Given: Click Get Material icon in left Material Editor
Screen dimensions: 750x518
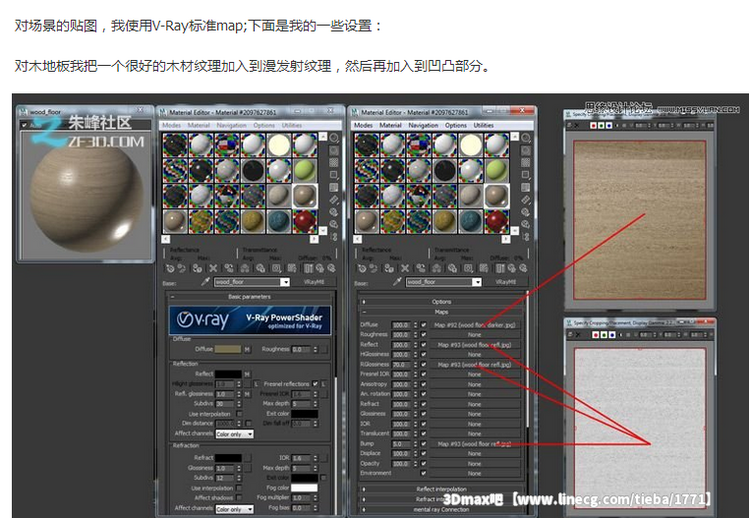Looking at the screenshot, I should coord(170,268).
